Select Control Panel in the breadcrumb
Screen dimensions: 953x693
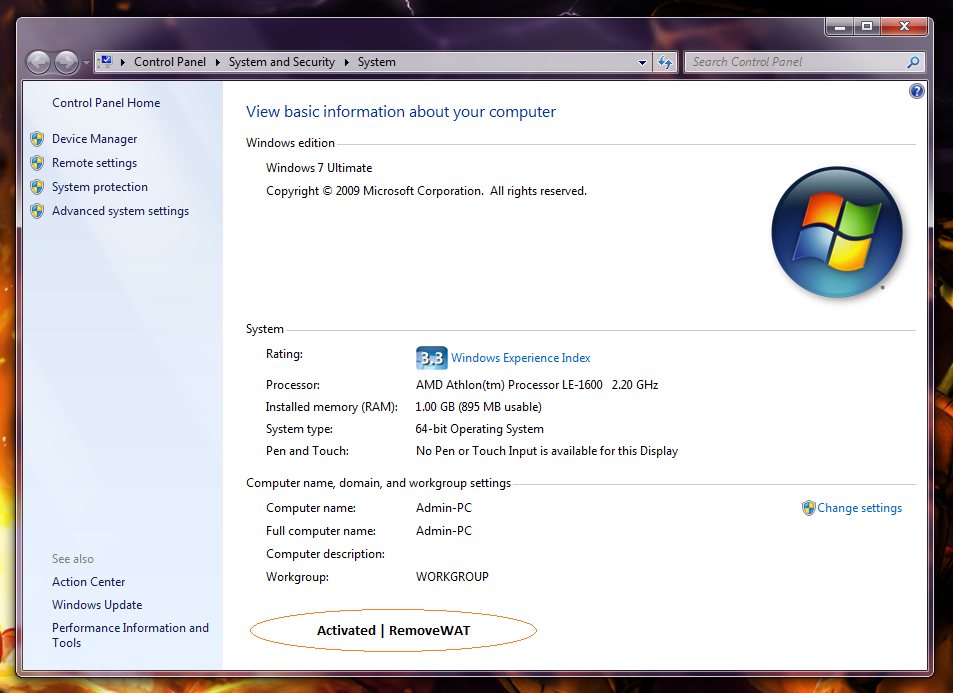pyautogui.click(x=170, y=62)
